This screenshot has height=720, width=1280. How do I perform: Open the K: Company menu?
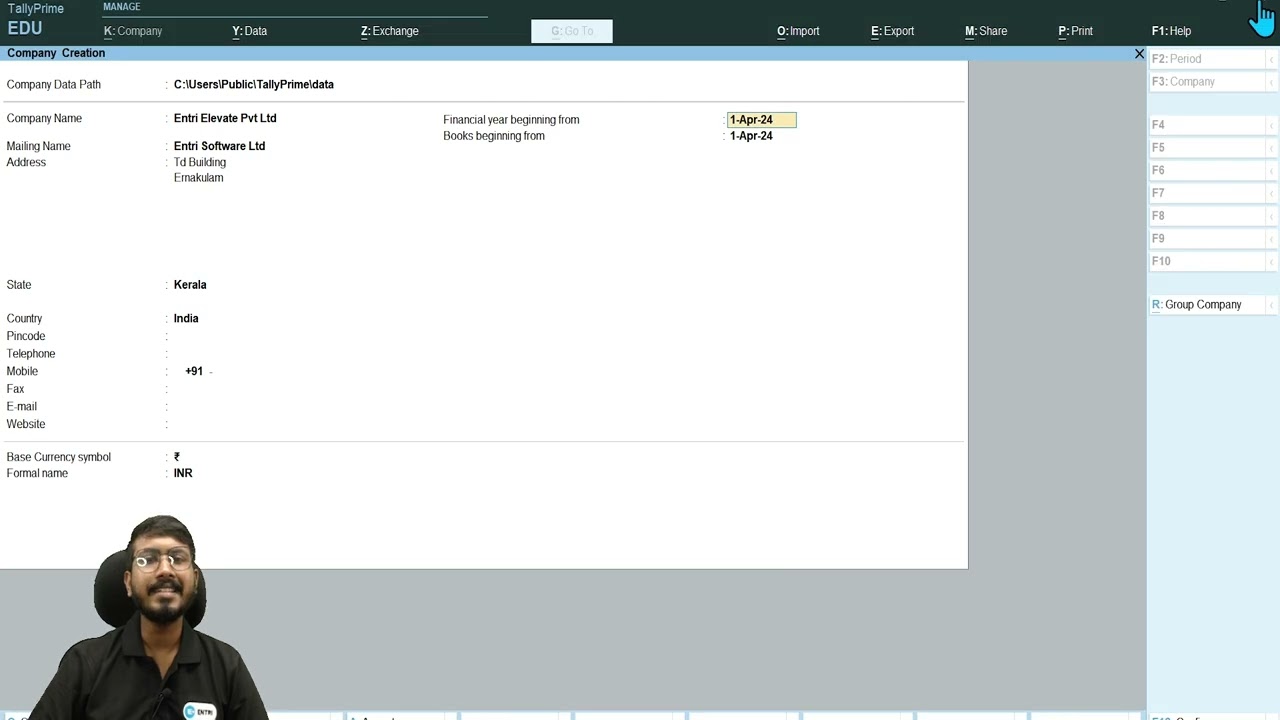[133, 31]
